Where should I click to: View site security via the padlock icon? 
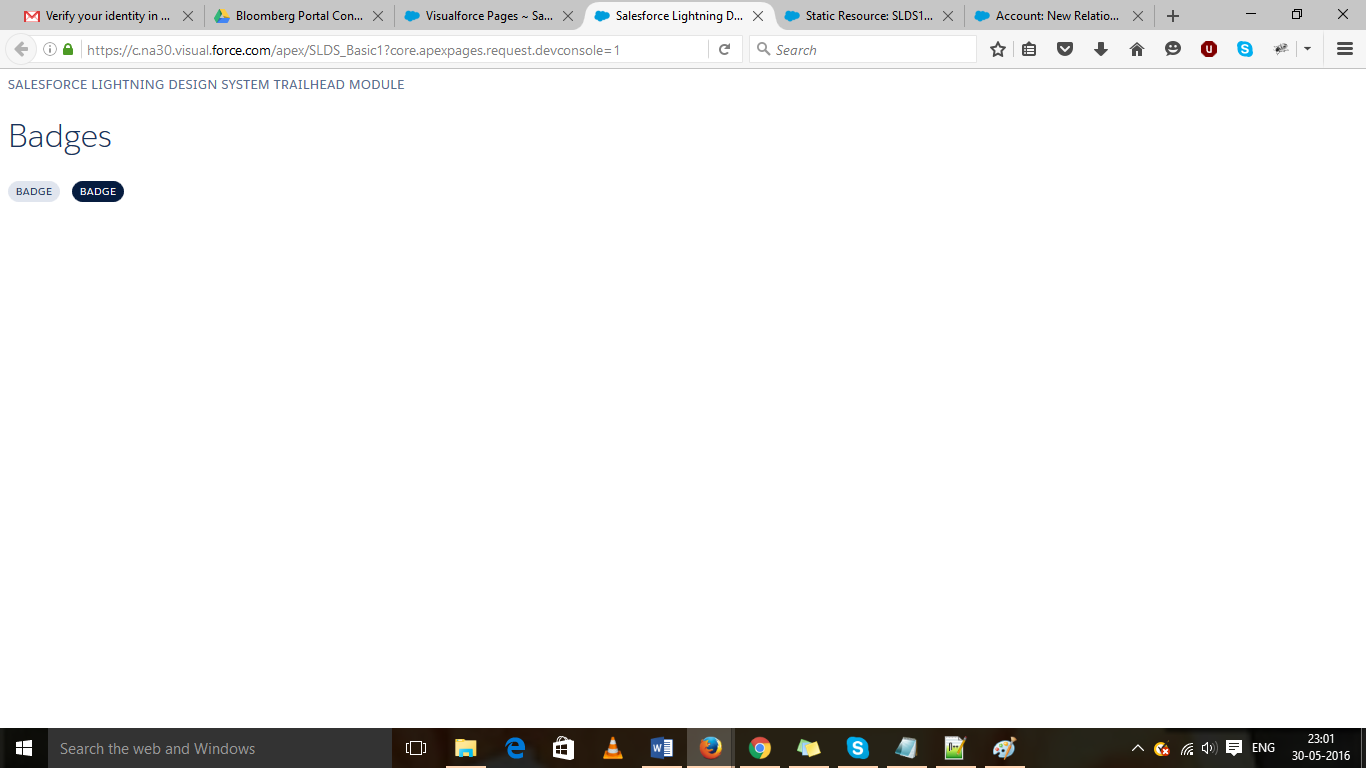66,48
